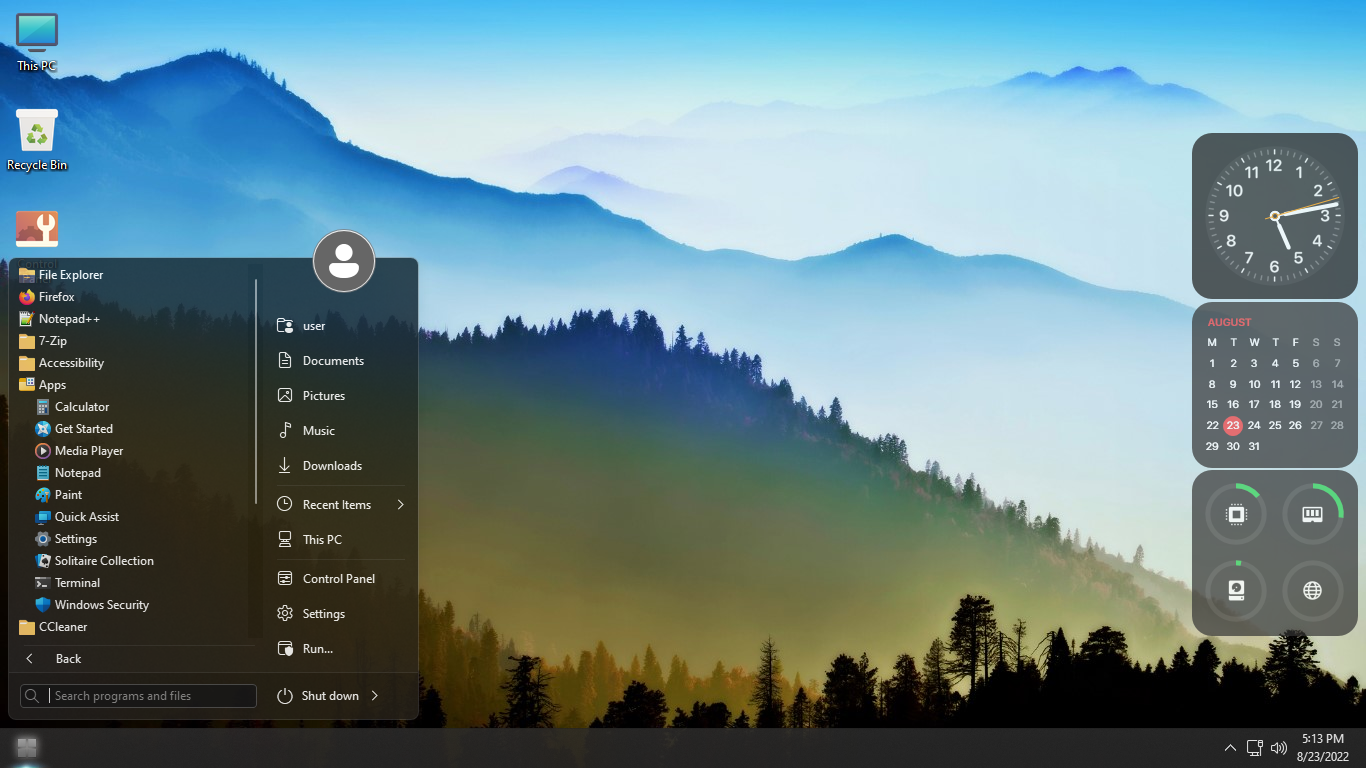Select August 26 in the calendar widget
The width and height of the screenshot is (1366, 768).
[x=1295, y=426]
